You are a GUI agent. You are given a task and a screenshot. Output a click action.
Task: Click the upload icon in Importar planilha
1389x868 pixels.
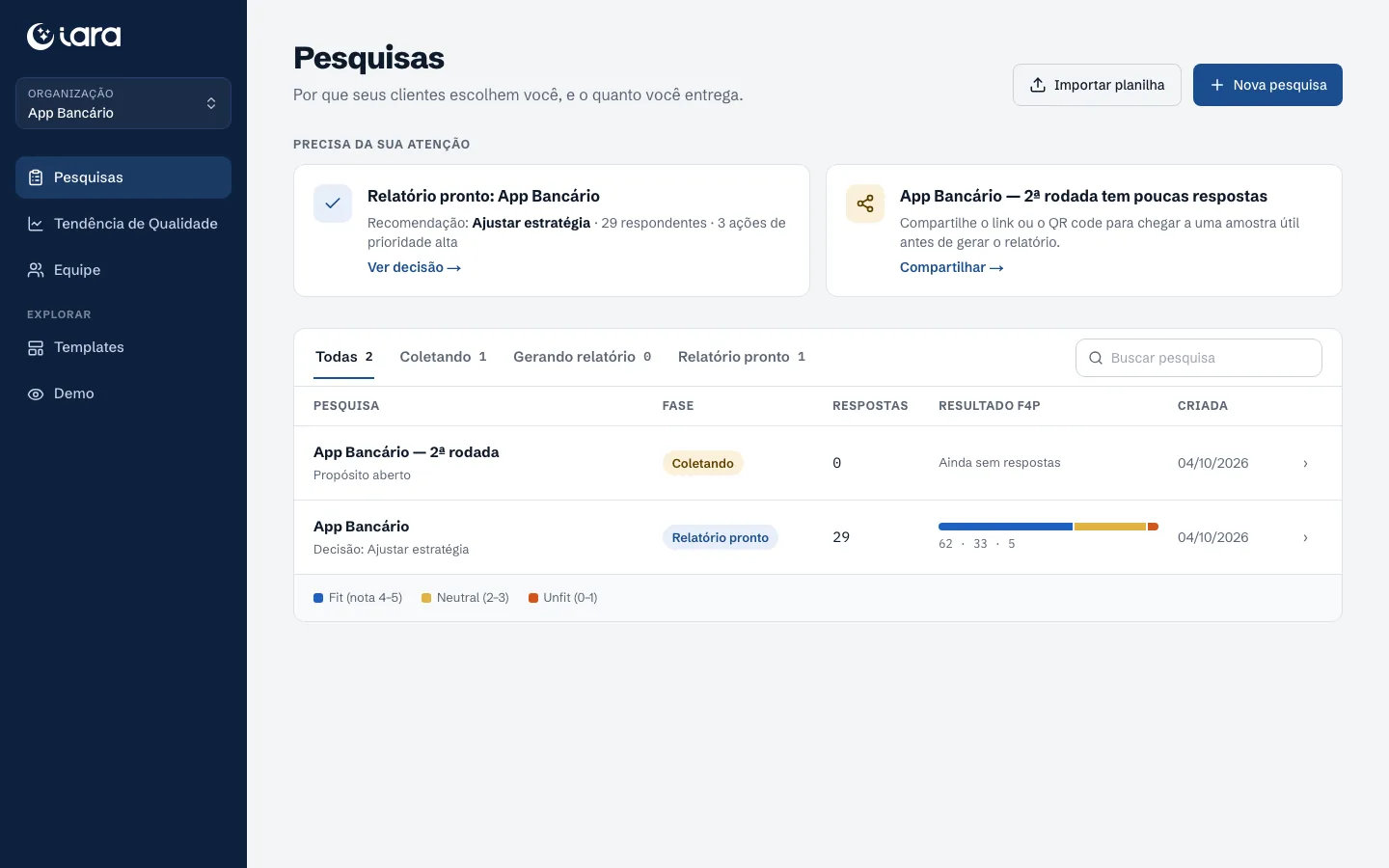[x=1038, y=85]
